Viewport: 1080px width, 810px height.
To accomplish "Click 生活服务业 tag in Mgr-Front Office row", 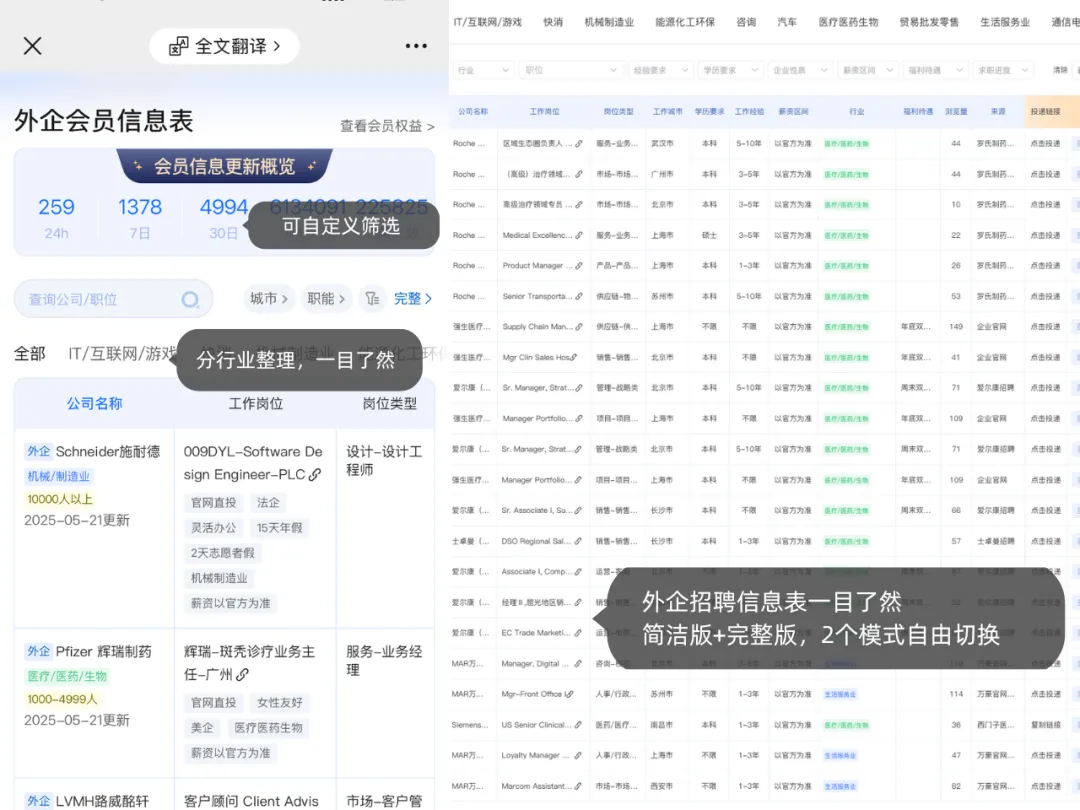I will pos(840,695).
